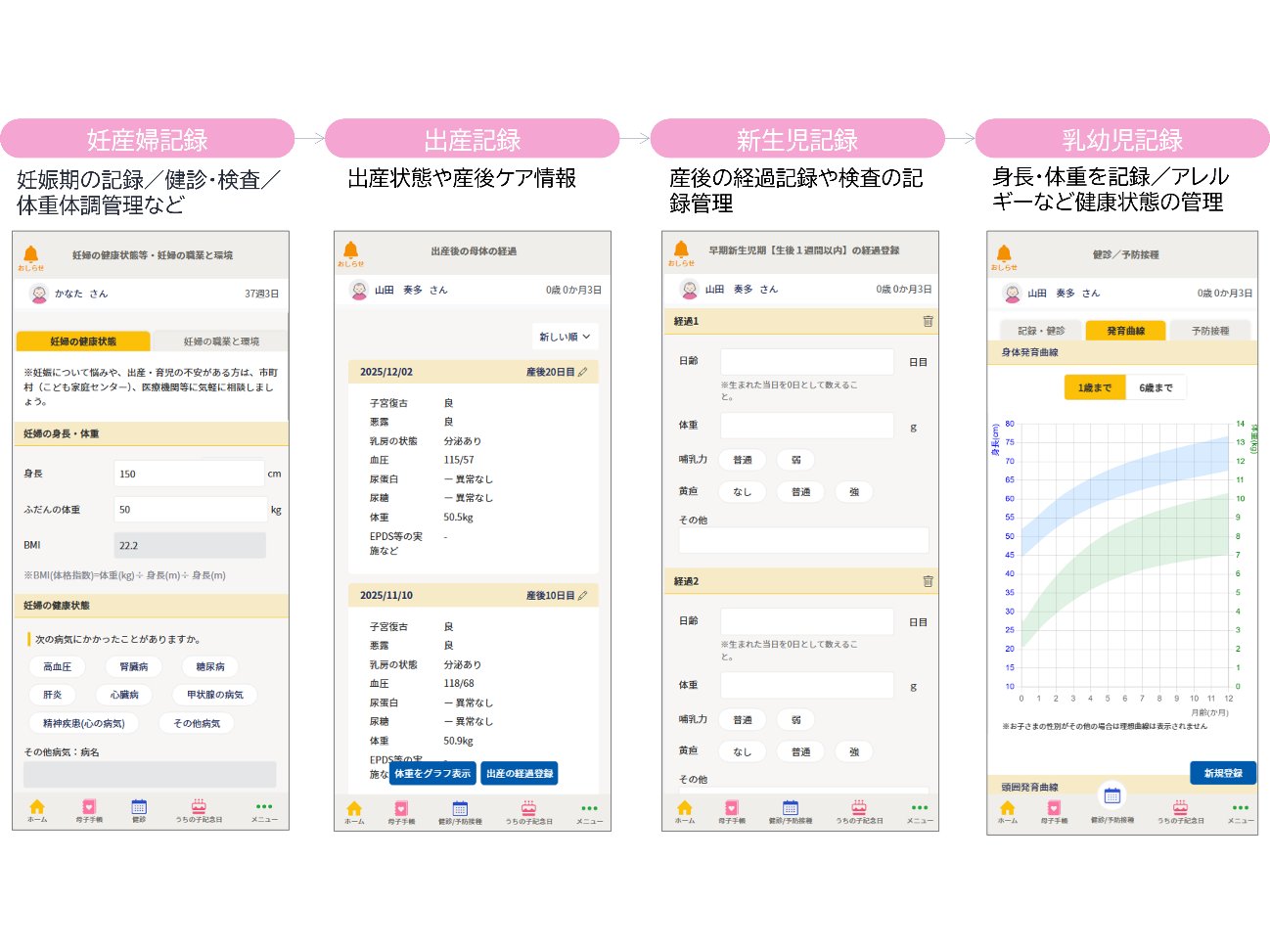
Task: Select the 記録・健診 tab
Action: pyautogui.click(x=1041, y=331)
